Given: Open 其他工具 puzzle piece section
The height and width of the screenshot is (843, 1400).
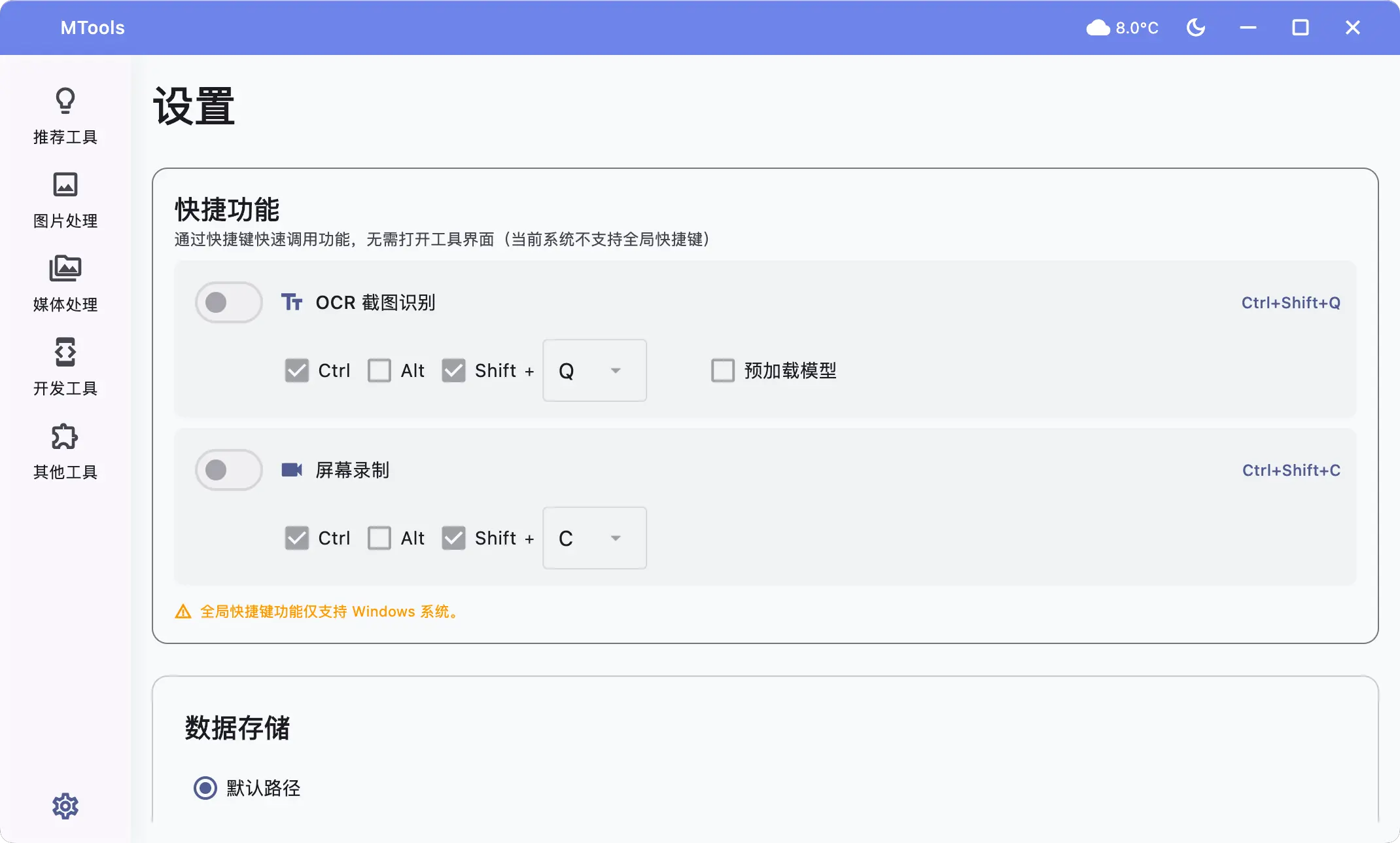Looking at the screenshot, I should [65, 451].
